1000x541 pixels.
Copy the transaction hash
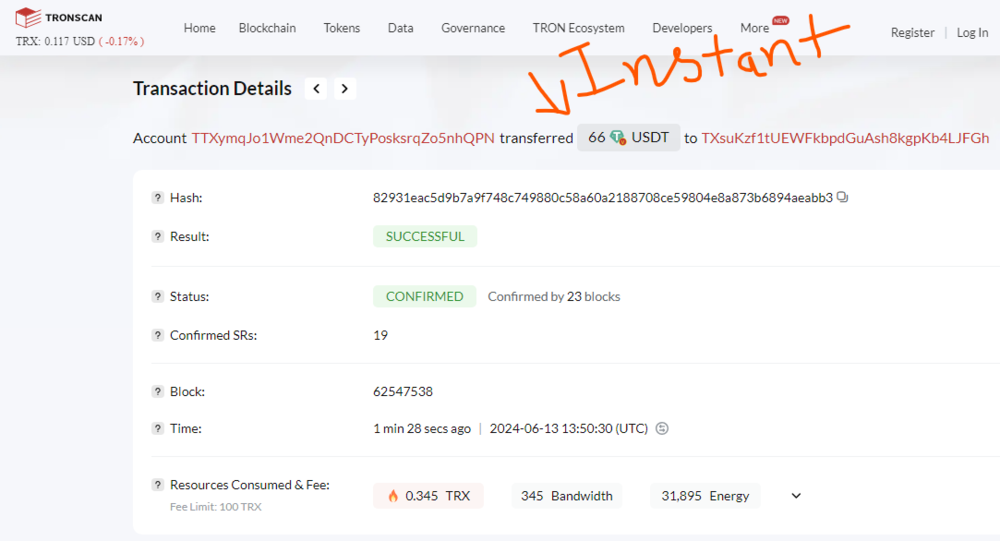click(x=842, y=197)
